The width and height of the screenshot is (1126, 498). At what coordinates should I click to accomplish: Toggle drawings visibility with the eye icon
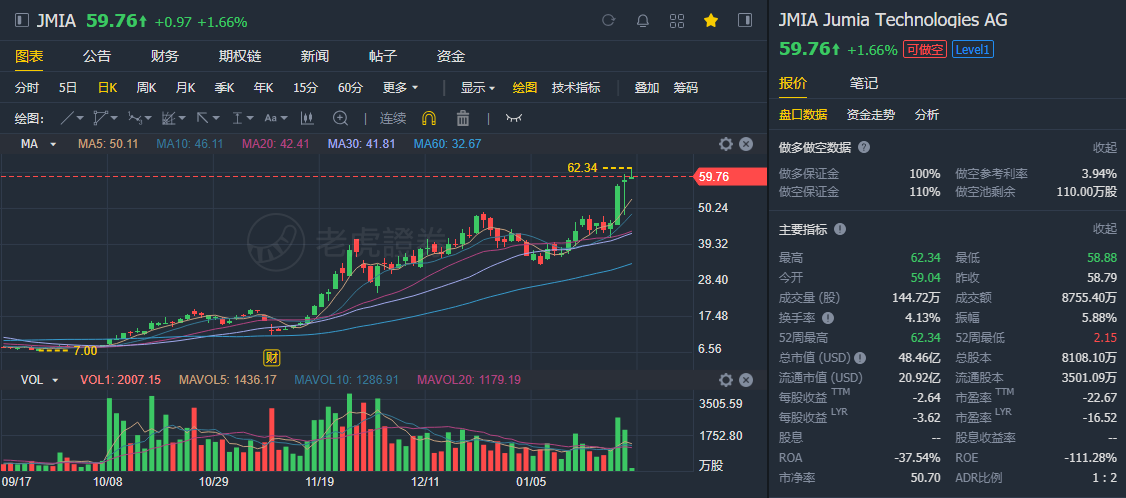pos(513,118)
